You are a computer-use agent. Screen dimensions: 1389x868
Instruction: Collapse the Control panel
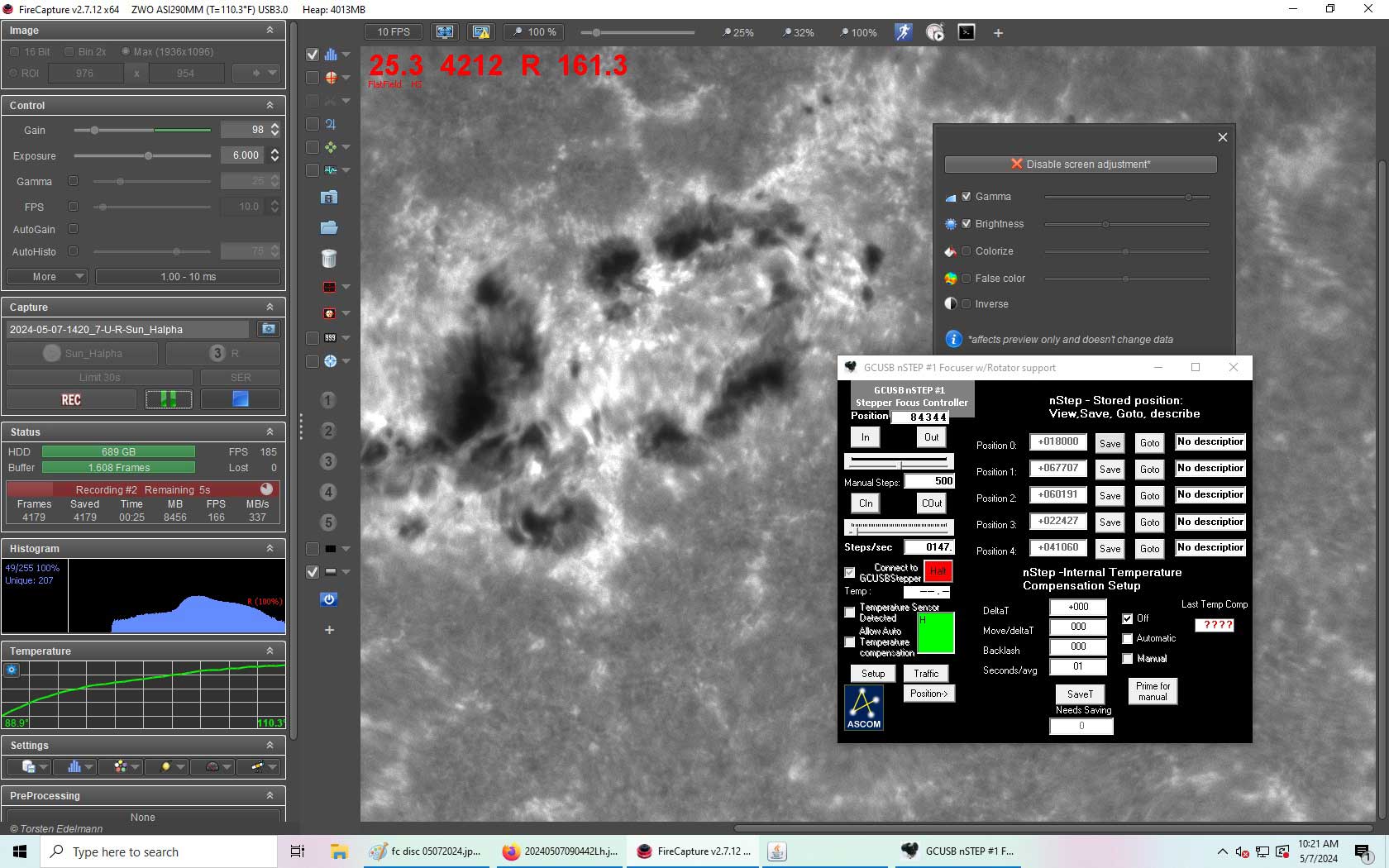[x=270, y=105]
